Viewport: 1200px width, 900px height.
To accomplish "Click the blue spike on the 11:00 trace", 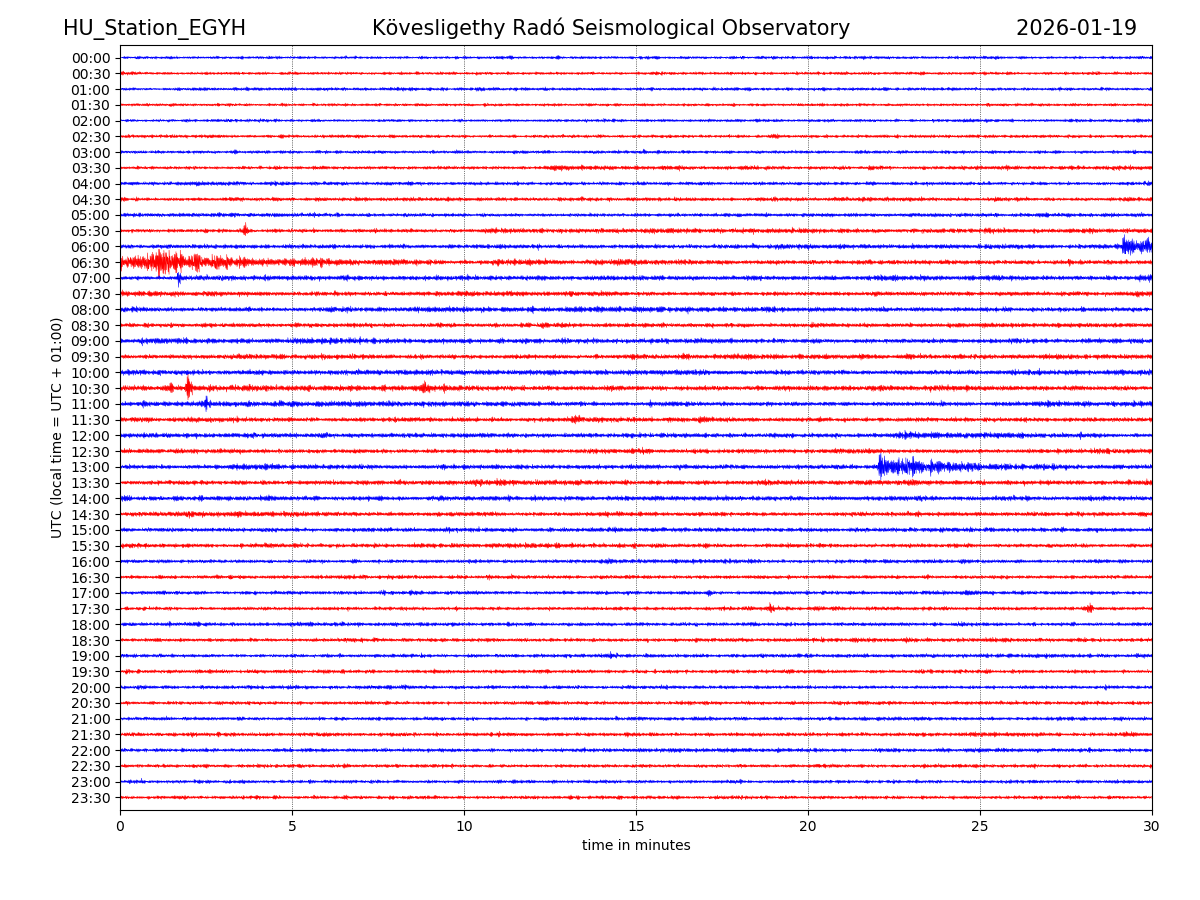I will [x=206, y=404].
